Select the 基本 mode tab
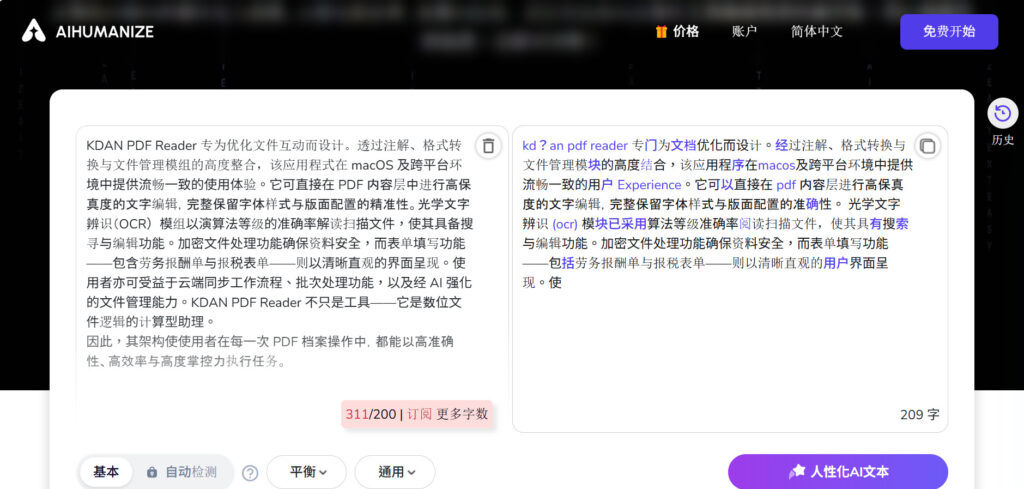This screenshot has width=1024, height=489. tap(106, 472)
